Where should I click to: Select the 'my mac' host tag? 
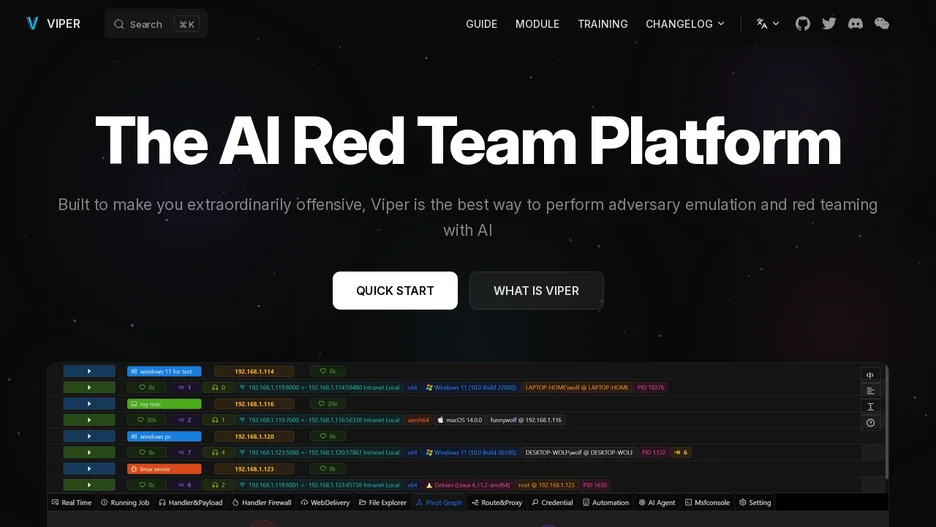pos(164,404)
